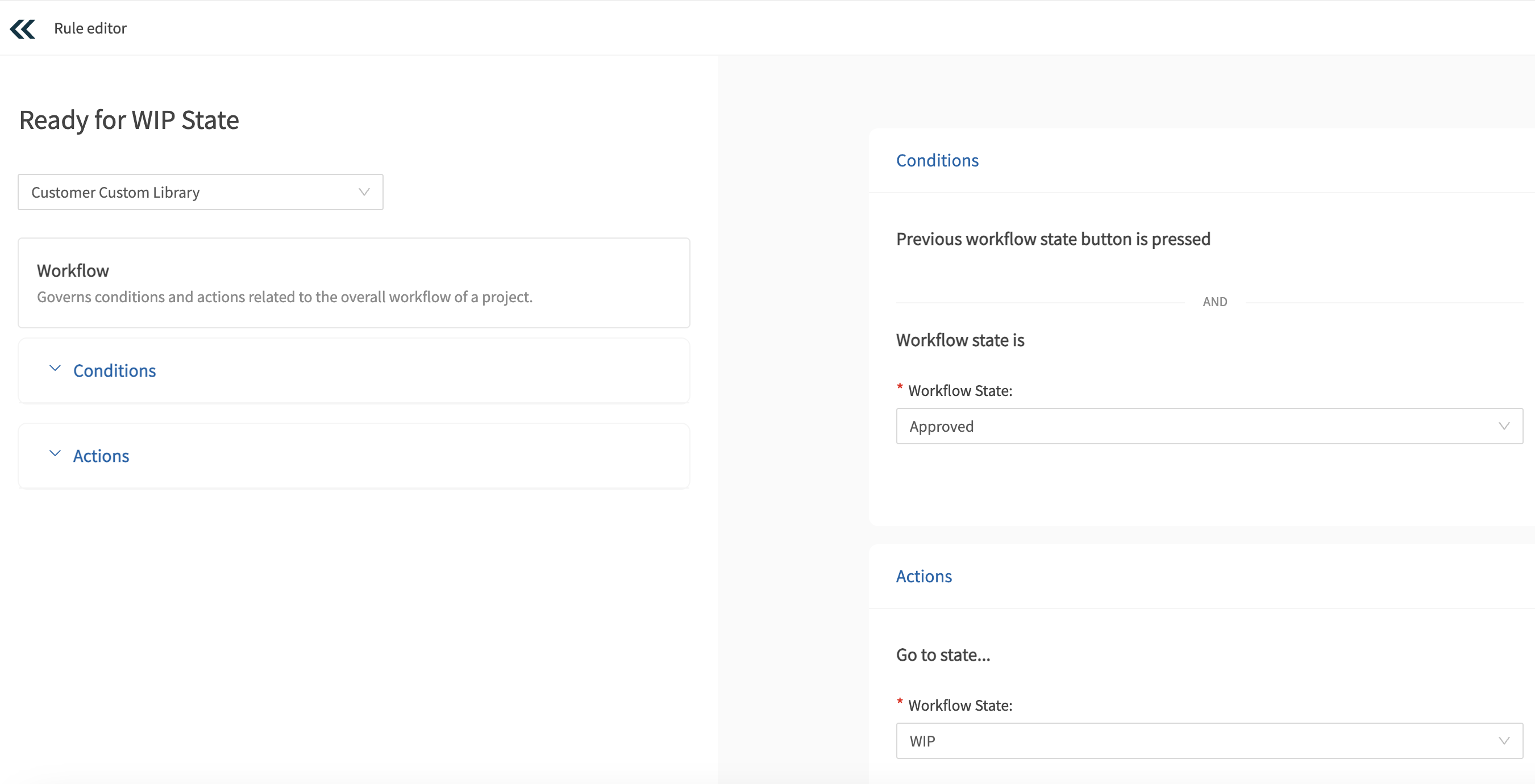Click the Rule editor title
This screenshot has width=1535, height=784.
pyautogui.click(x=90, y=28)
